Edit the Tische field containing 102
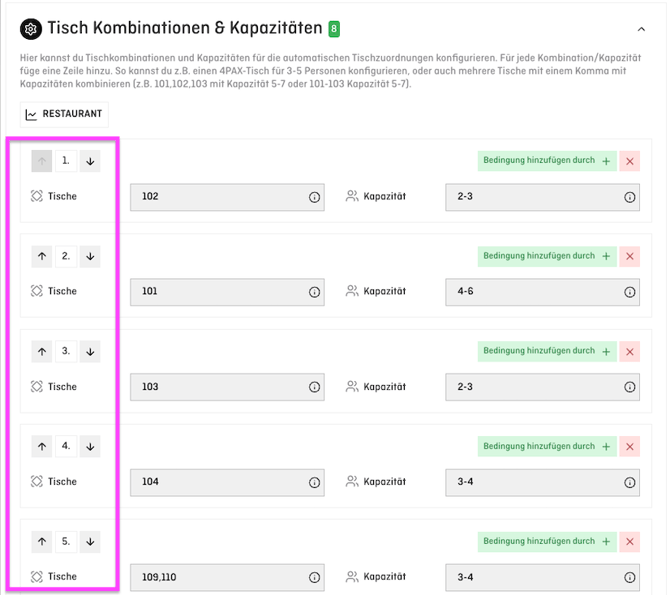 coord(227,197)
